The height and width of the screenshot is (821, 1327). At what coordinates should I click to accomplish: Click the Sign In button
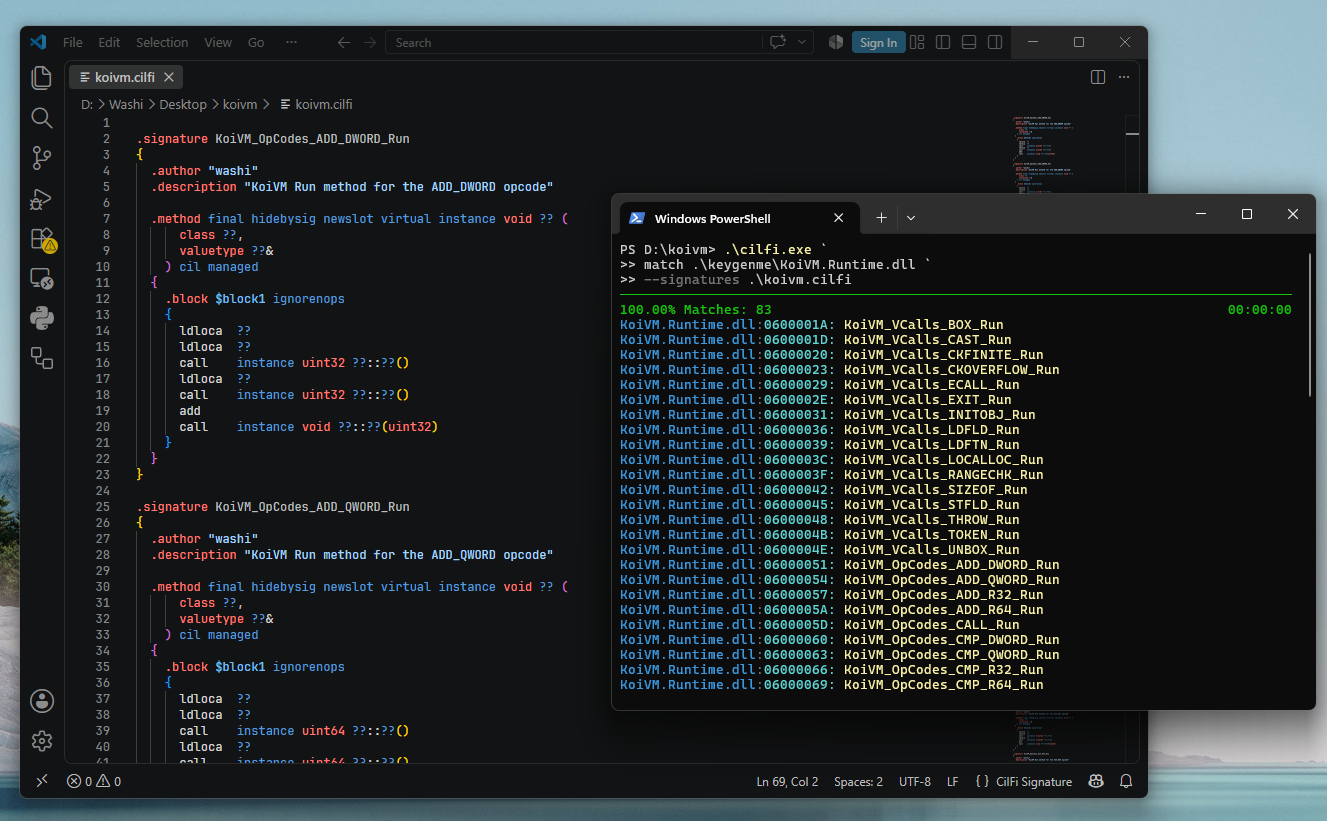point(878,42)
